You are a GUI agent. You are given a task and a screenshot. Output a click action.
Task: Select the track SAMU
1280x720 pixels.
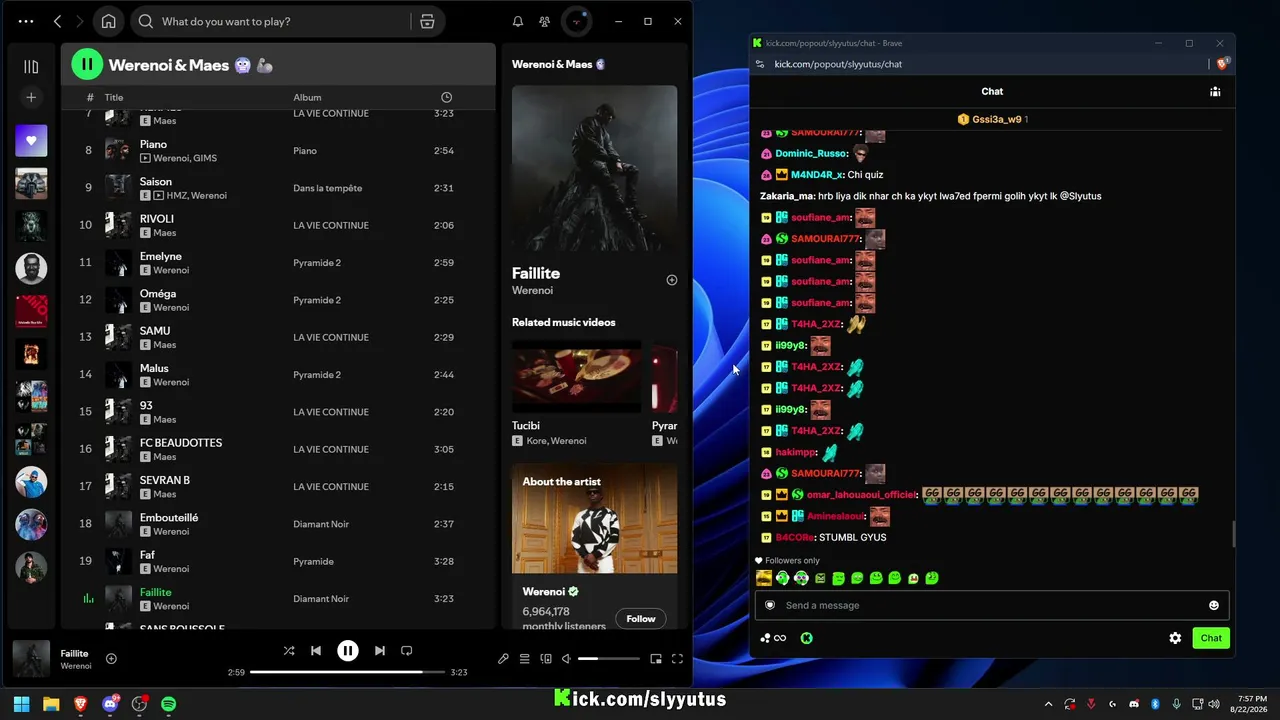278,338
